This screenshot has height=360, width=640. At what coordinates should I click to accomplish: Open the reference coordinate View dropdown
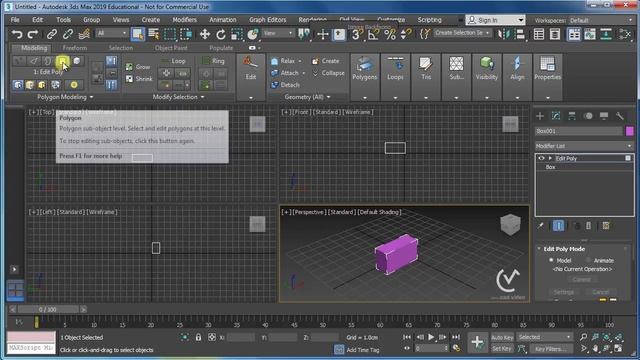278,33
